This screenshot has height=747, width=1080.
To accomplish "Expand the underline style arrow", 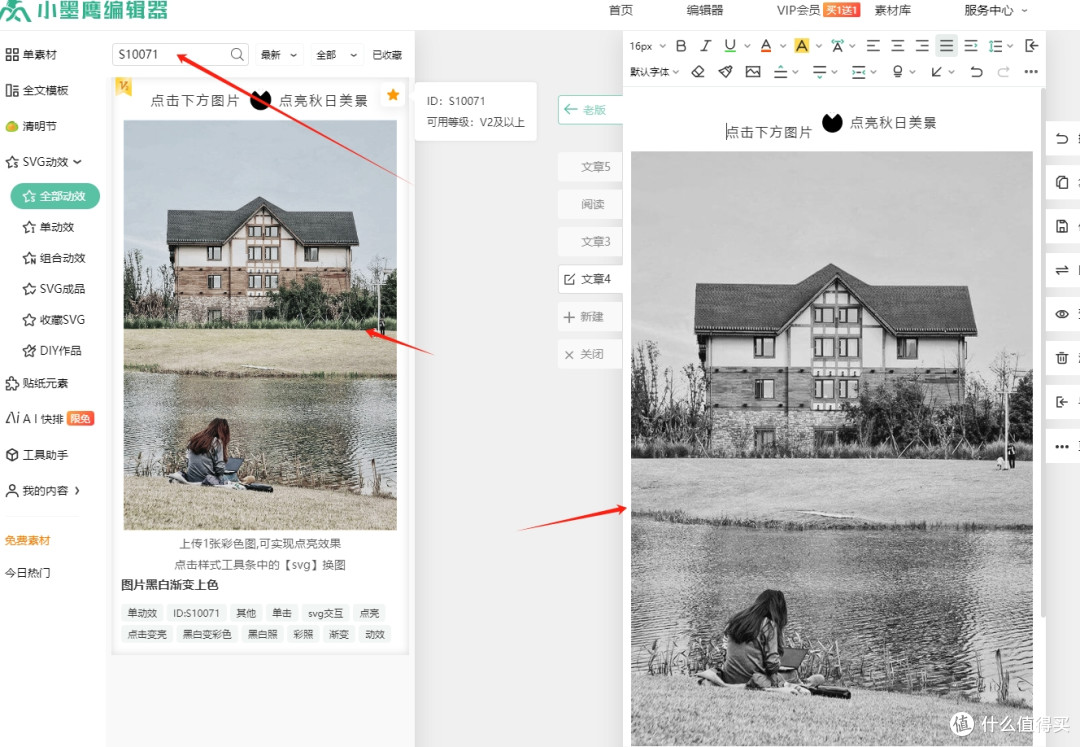I will click(x=747, y=46).
